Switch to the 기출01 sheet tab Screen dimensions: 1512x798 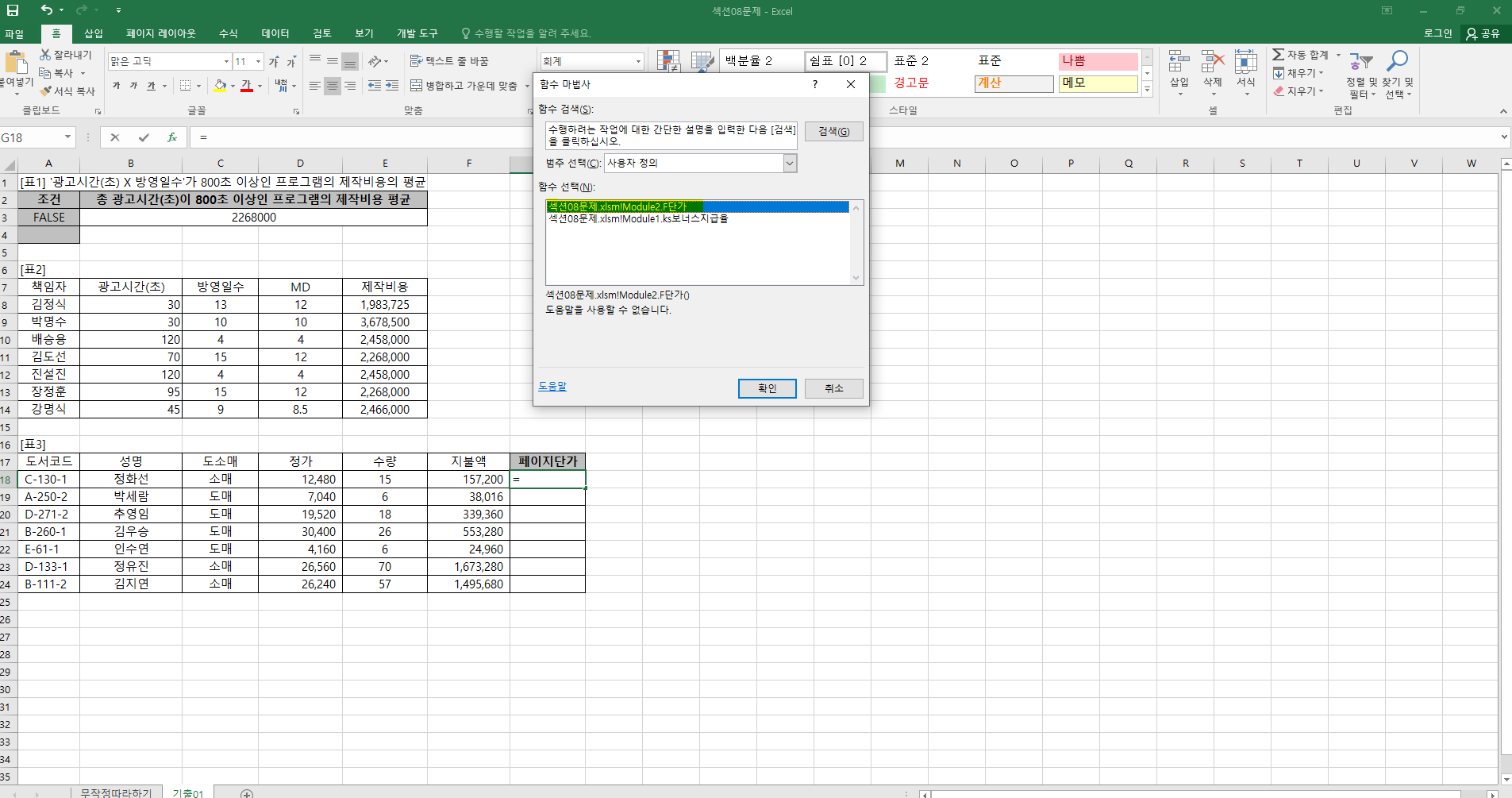point(188,792)
